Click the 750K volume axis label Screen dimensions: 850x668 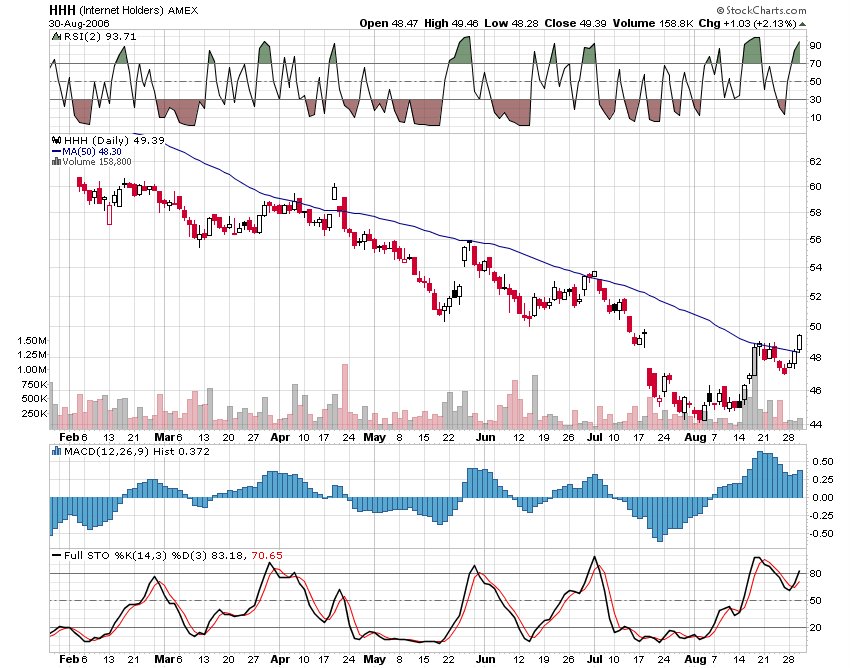tap(34, 384)
